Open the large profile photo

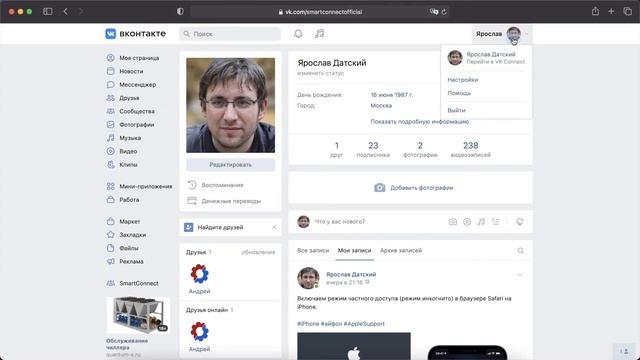point(231,105)
